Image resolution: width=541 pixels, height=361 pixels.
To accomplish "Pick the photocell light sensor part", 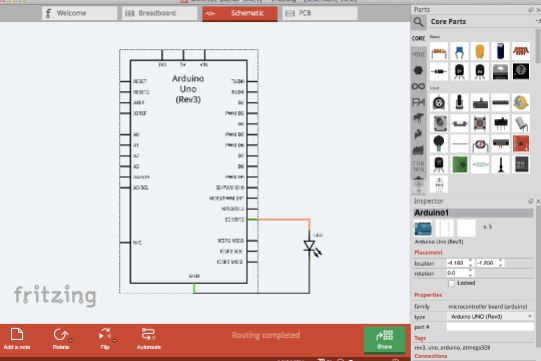I will point(480,144).
